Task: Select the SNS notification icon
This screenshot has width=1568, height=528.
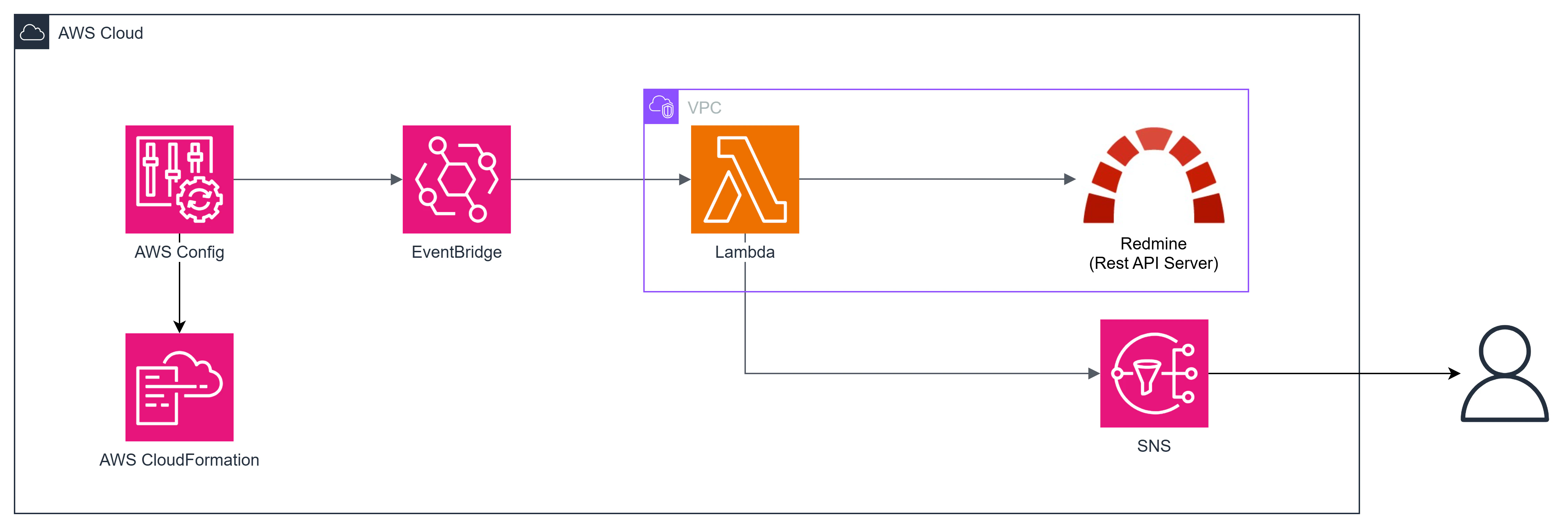Action: [x=1153, y=373]
